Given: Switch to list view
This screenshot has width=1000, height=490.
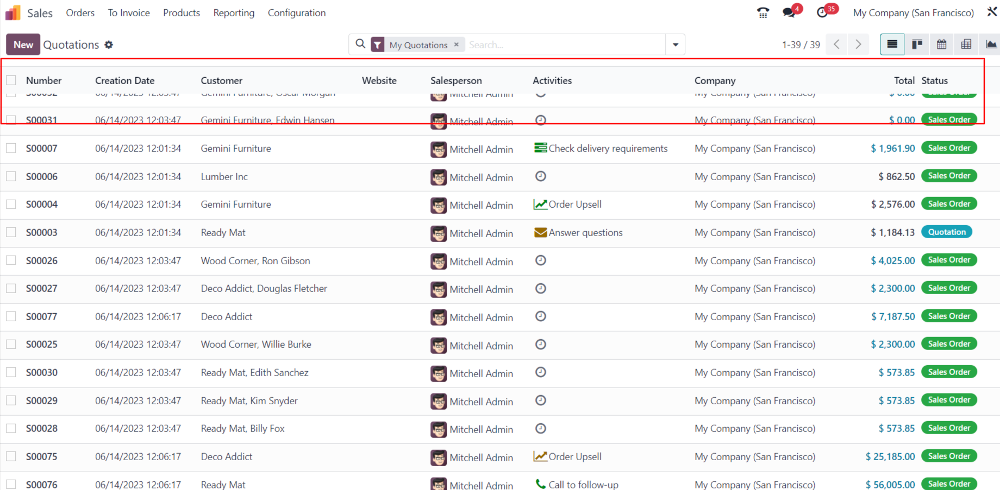Looking at the screenshot, I should (x=892, y=44).
